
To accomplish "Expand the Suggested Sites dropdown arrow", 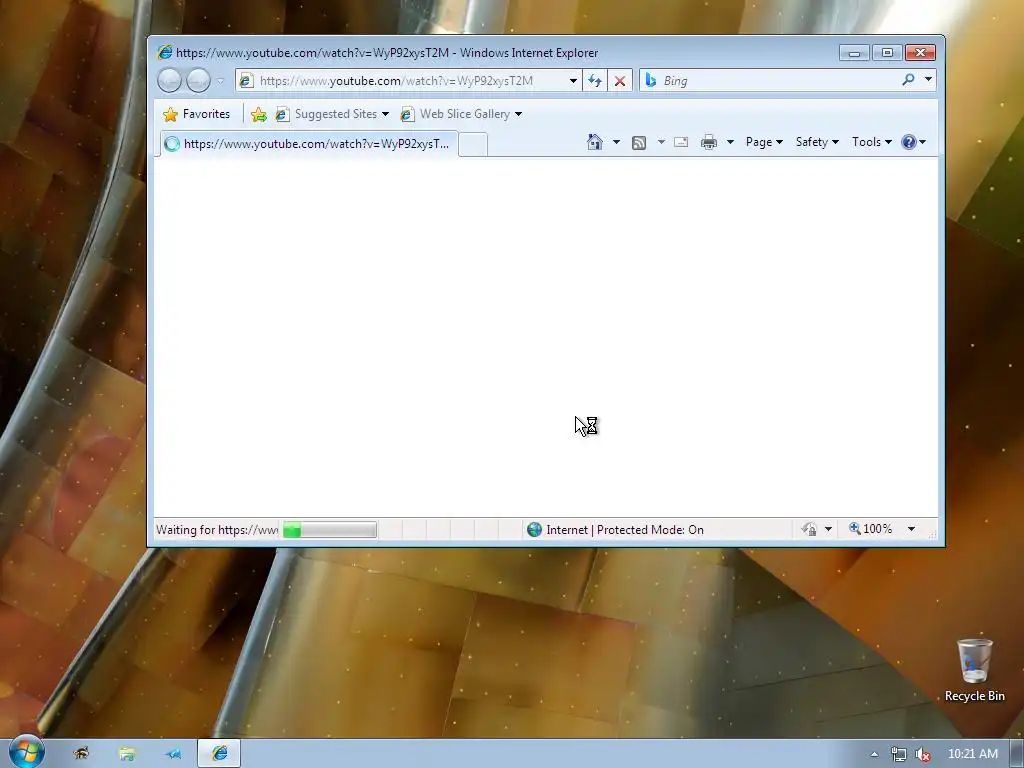I will 385,114.
